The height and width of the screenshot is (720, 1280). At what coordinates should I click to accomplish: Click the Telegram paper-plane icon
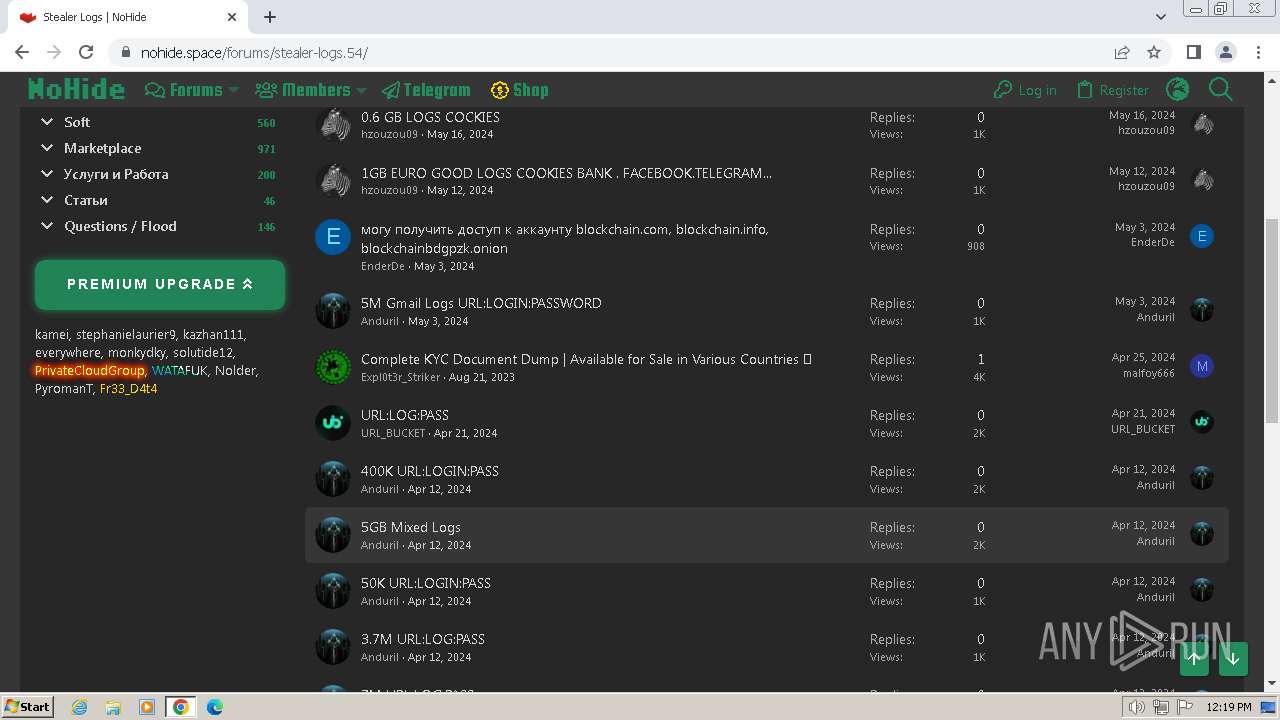[x=391, y=90]
